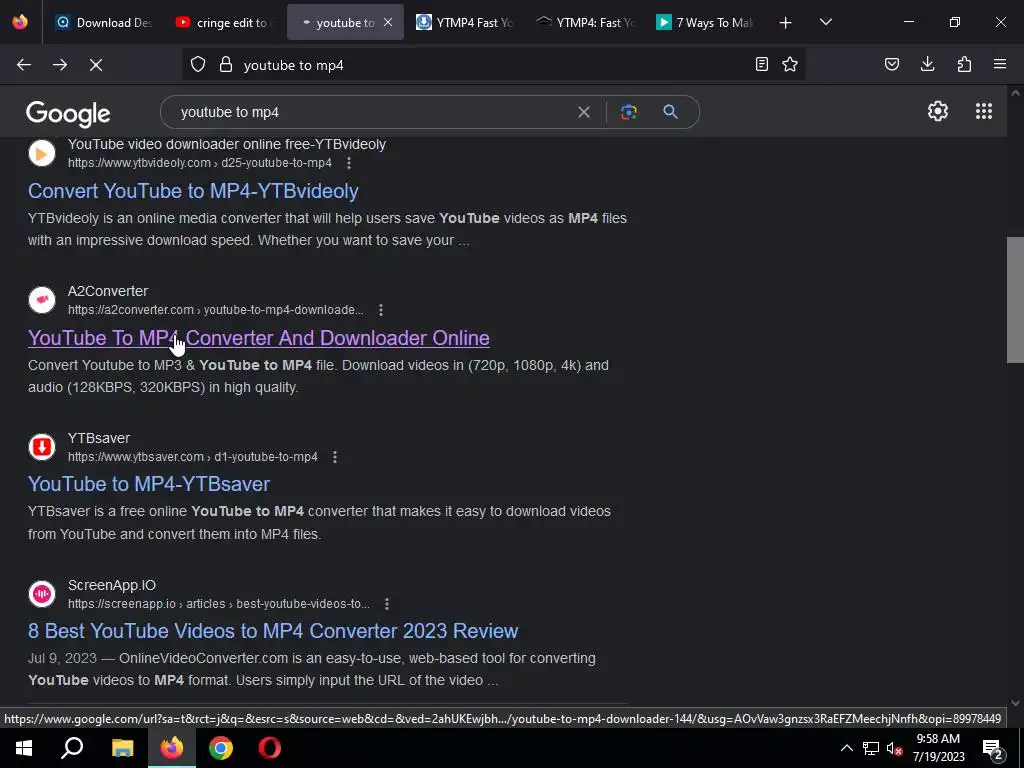1024x768 pixels.
Task: Click the address bar showing youtube to mp4
Action: click(493, 65)
